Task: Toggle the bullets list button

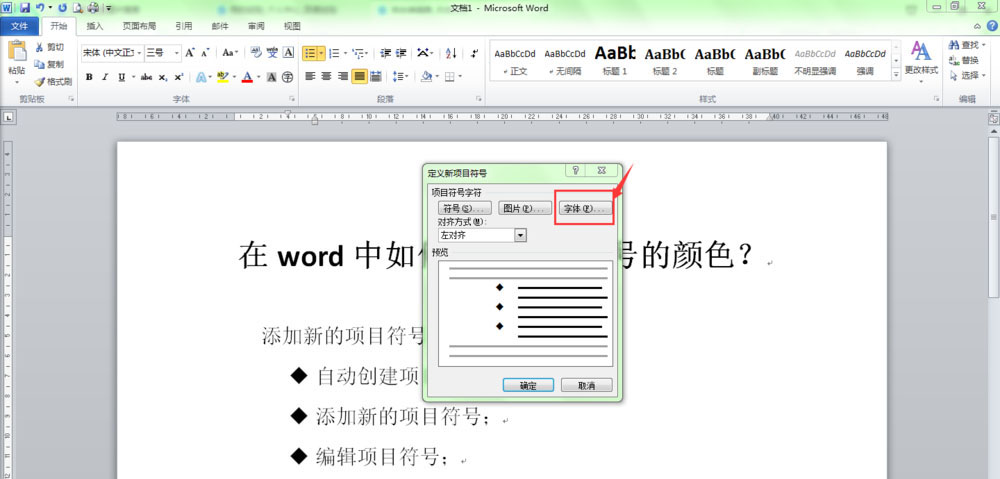Action: pyautogui.click(x=310, y=53)
